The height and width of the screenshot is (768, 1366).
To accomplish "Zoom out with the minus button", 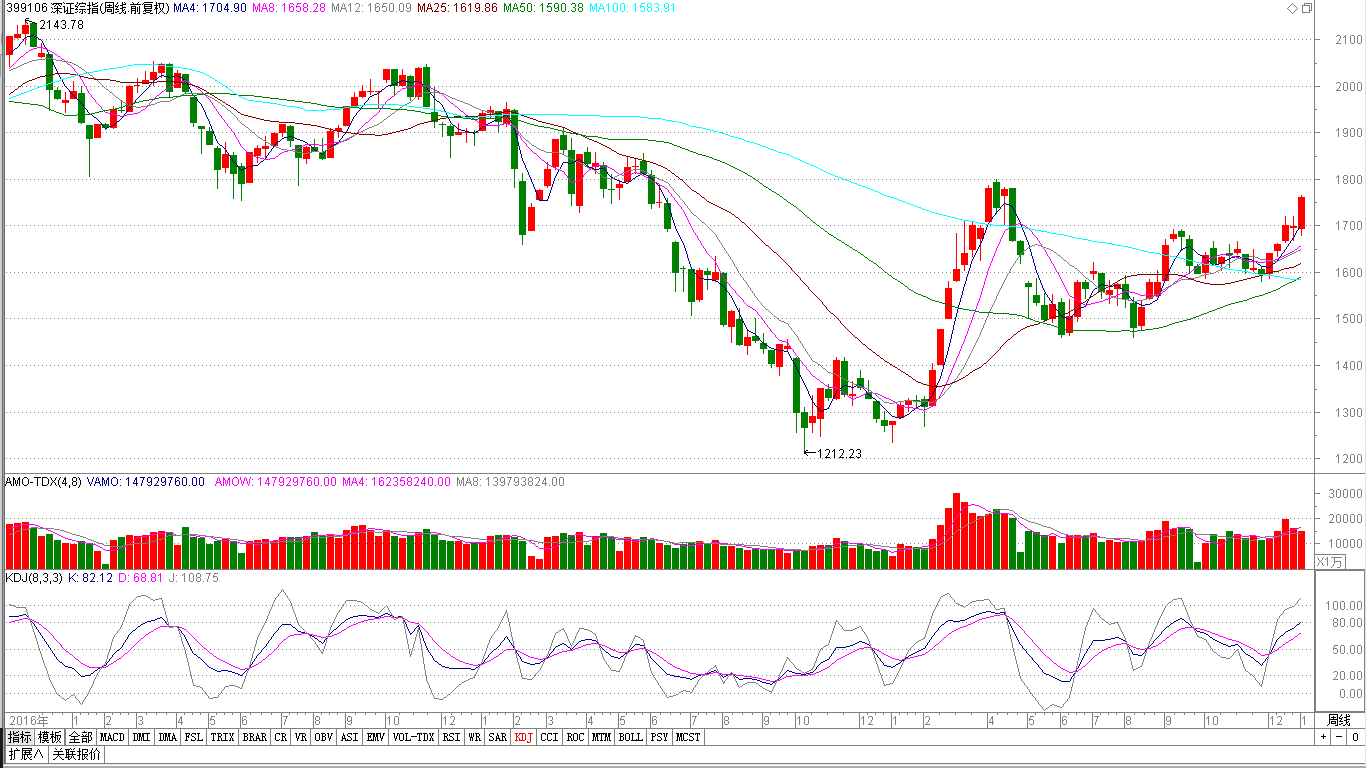I will click(x=1337, y=737).
